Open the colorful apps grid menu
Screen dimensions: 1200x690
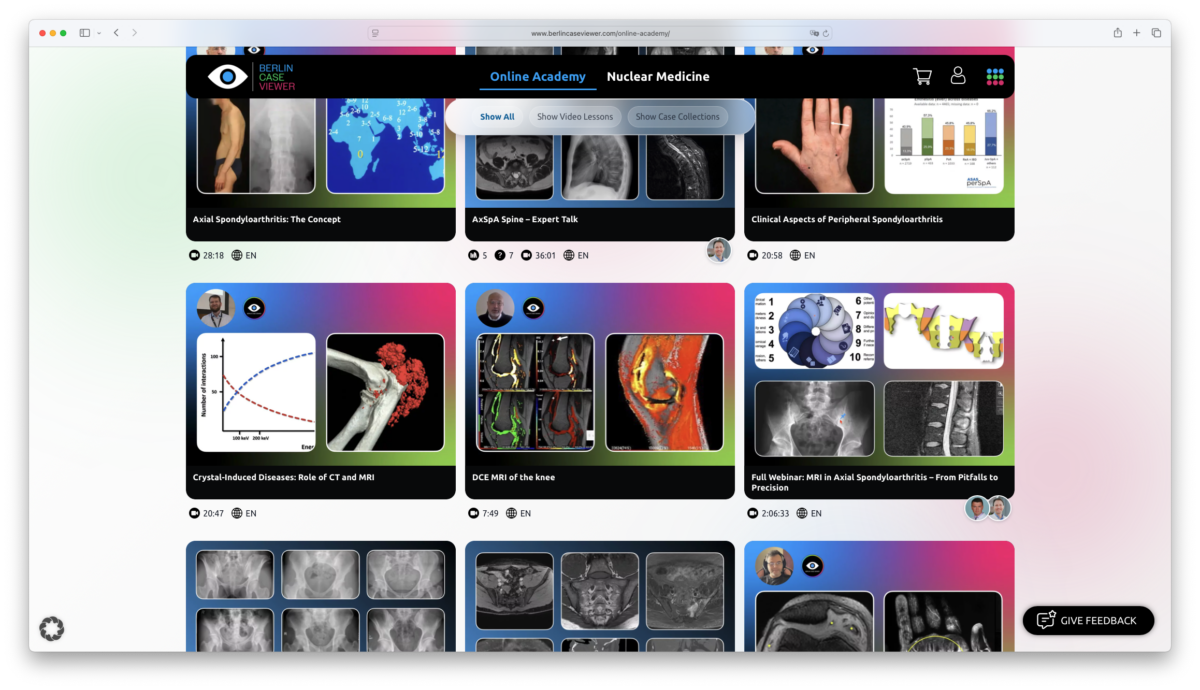(995, 76)
